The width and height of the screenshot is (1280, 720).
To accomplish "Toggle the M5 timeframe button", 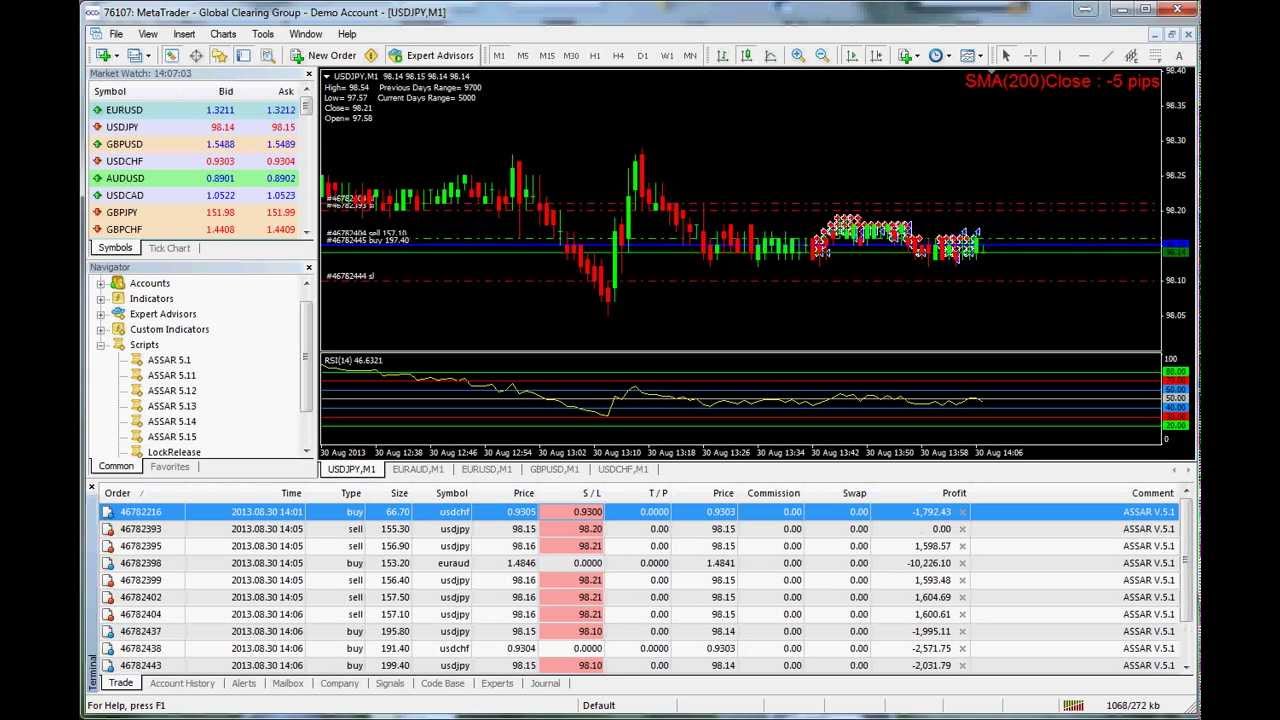I will (523, 56).
